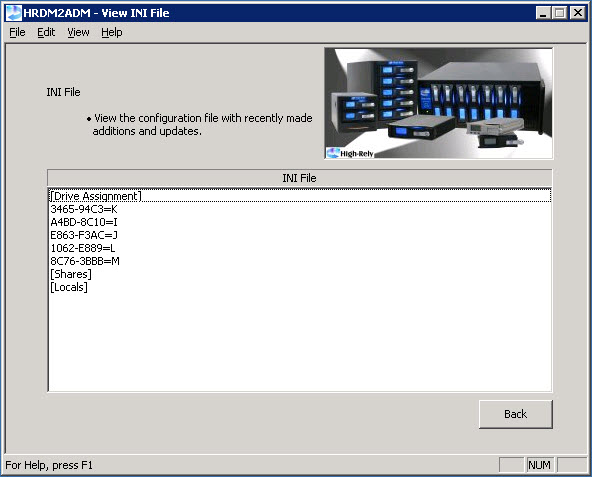The height and width of the screenshot is (477, 592).
Task: Minimize the HRDM2ADM window
Action: click(543, 13)
